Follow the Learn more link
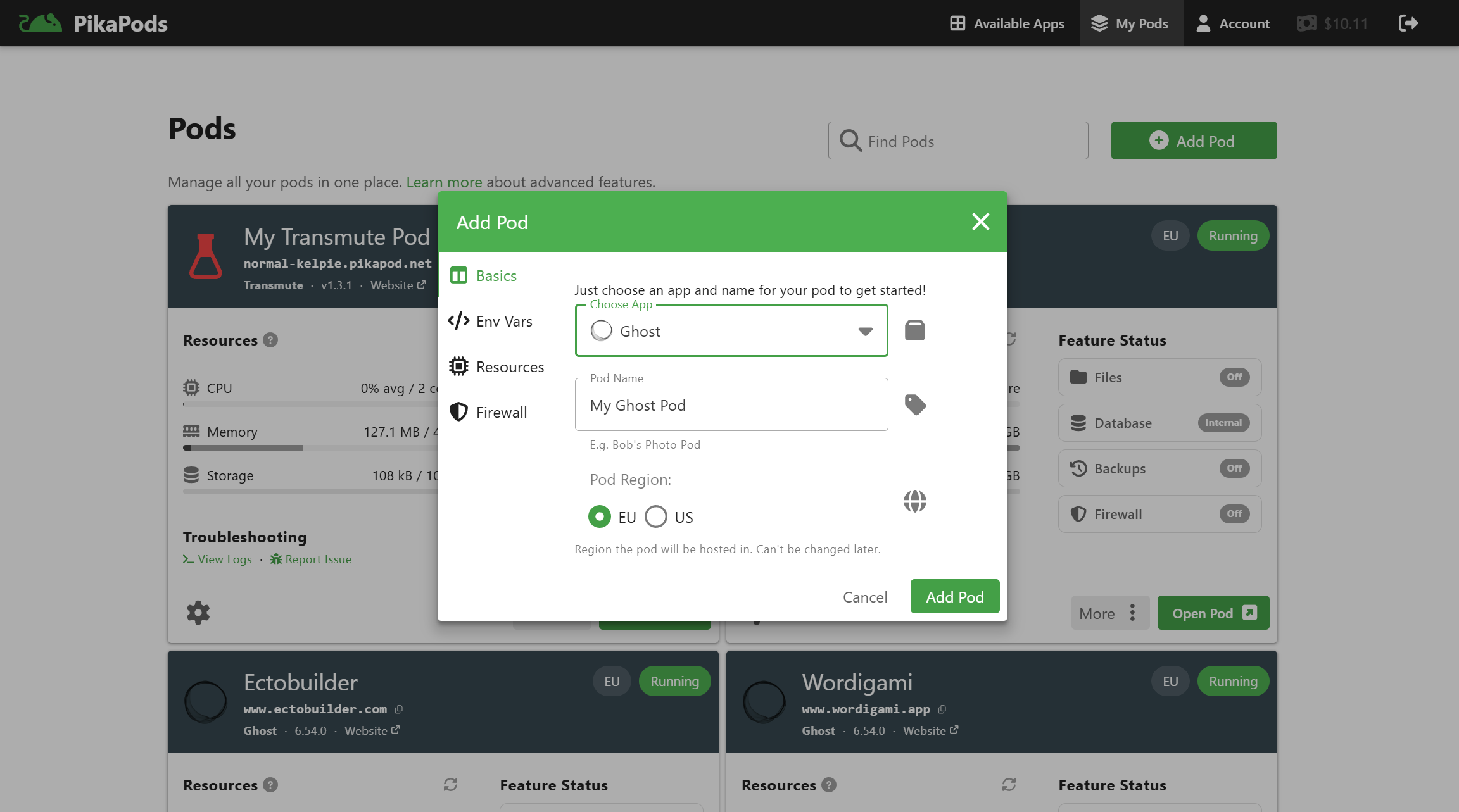The image size is (1459, 812). click(x=444, y=182)
